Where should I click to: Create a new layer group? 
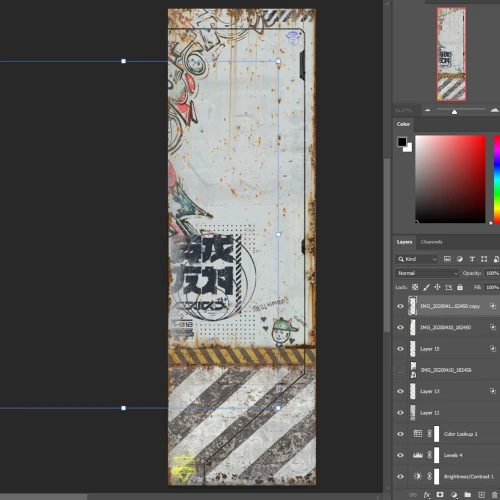pos(468,495)
